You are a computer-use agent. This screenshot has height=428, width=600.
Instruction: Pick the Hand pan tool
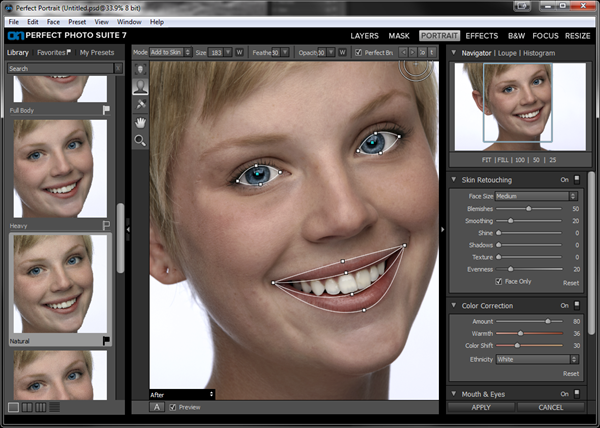point(140,123)
